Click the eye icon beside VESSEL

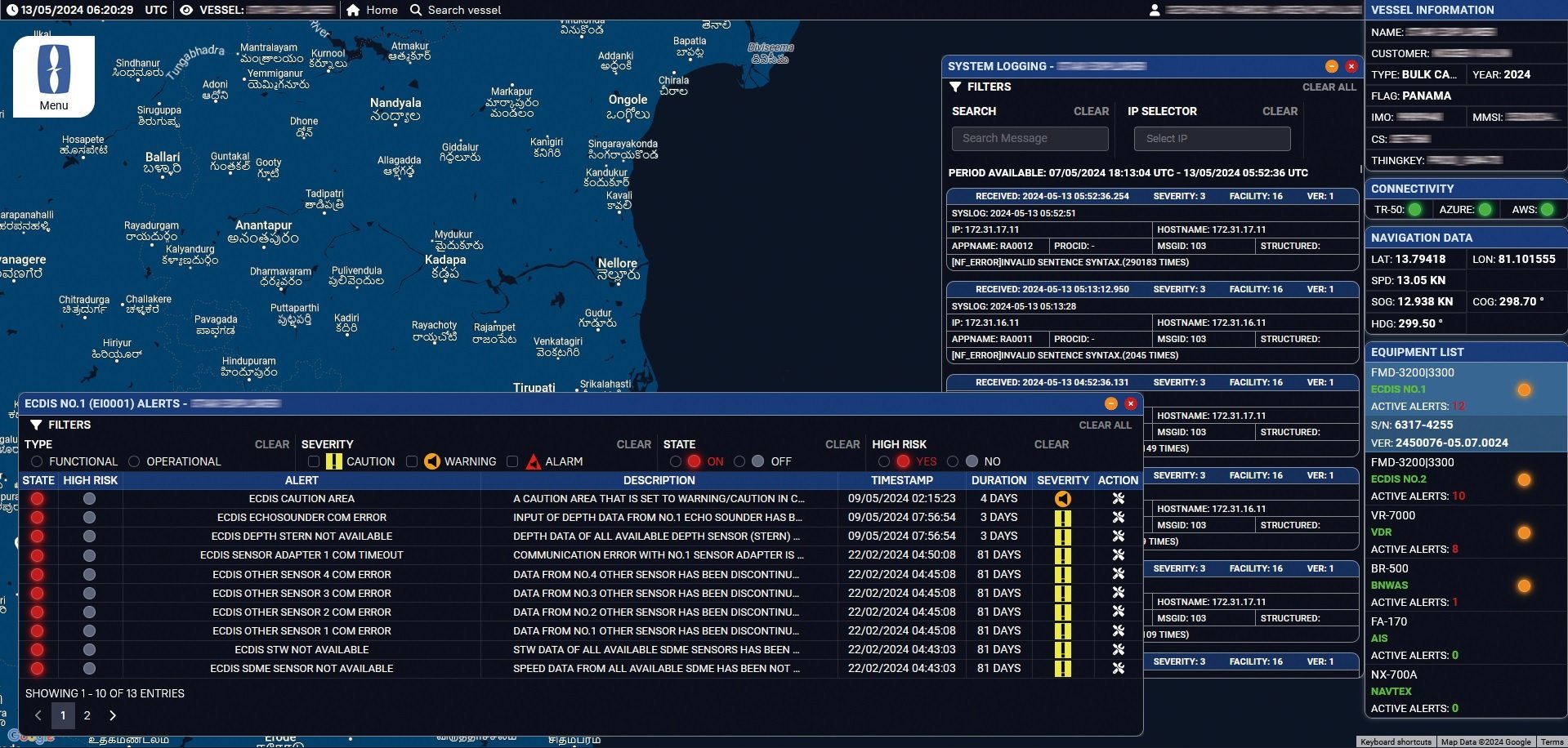(186, 10)
